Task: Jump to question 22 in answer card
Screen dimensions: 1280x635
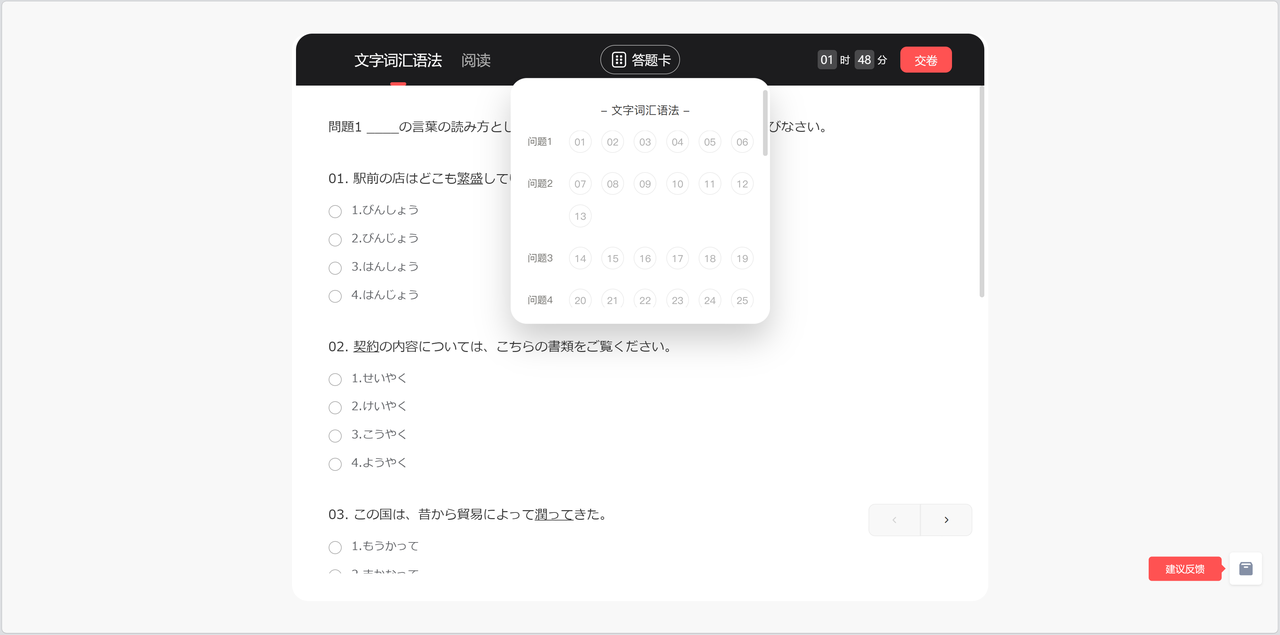Action: pos(645,300)
